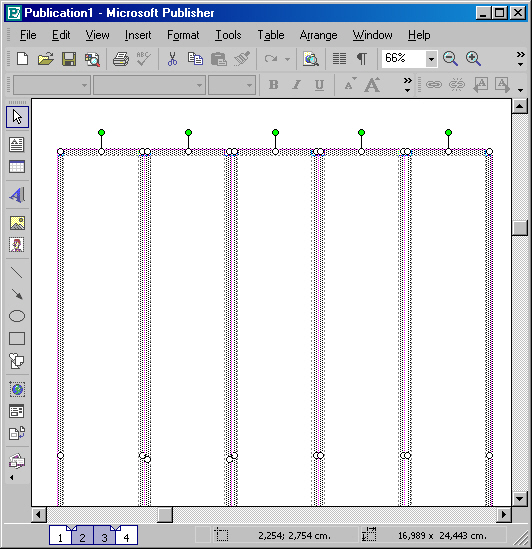The width and height of the screenshot is (532, 549).
Task: Expand the 66% zoom dropdown
Action: (431, 59)
